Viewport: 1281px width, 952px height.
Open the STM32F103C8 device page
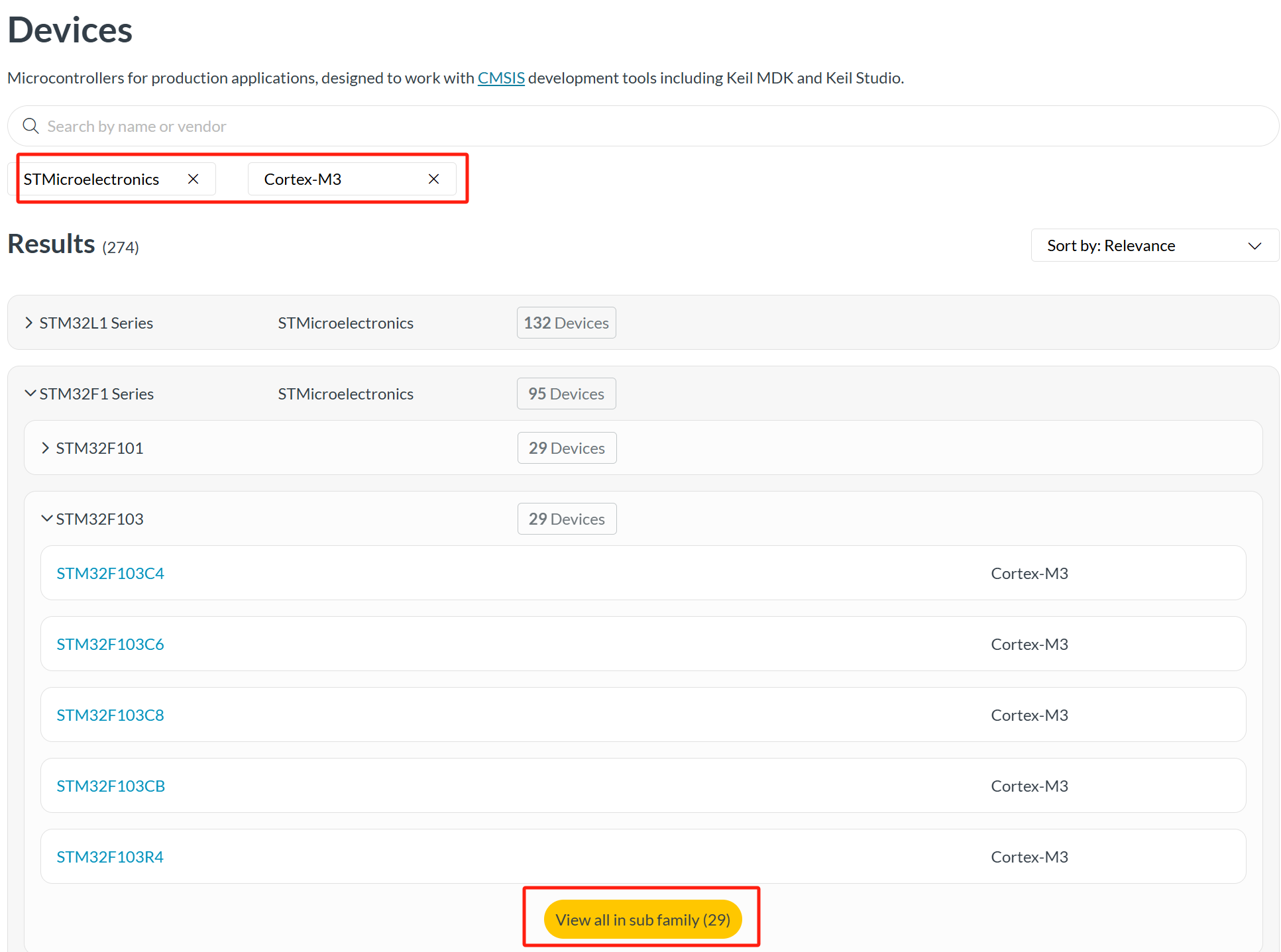[x=110, y=715]
